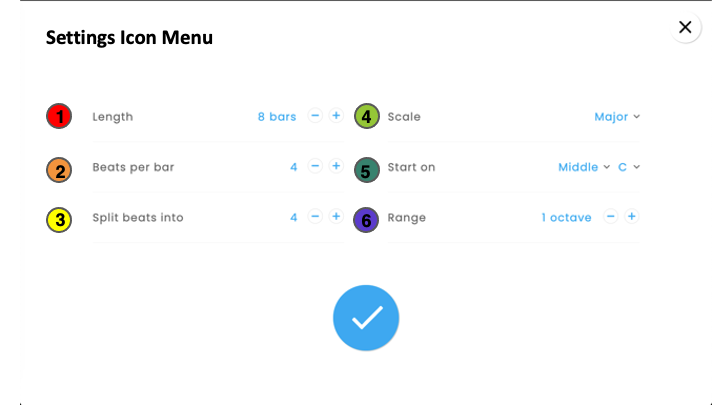
Task: Click the yellow number 3 marker
Action: point(60,220)
